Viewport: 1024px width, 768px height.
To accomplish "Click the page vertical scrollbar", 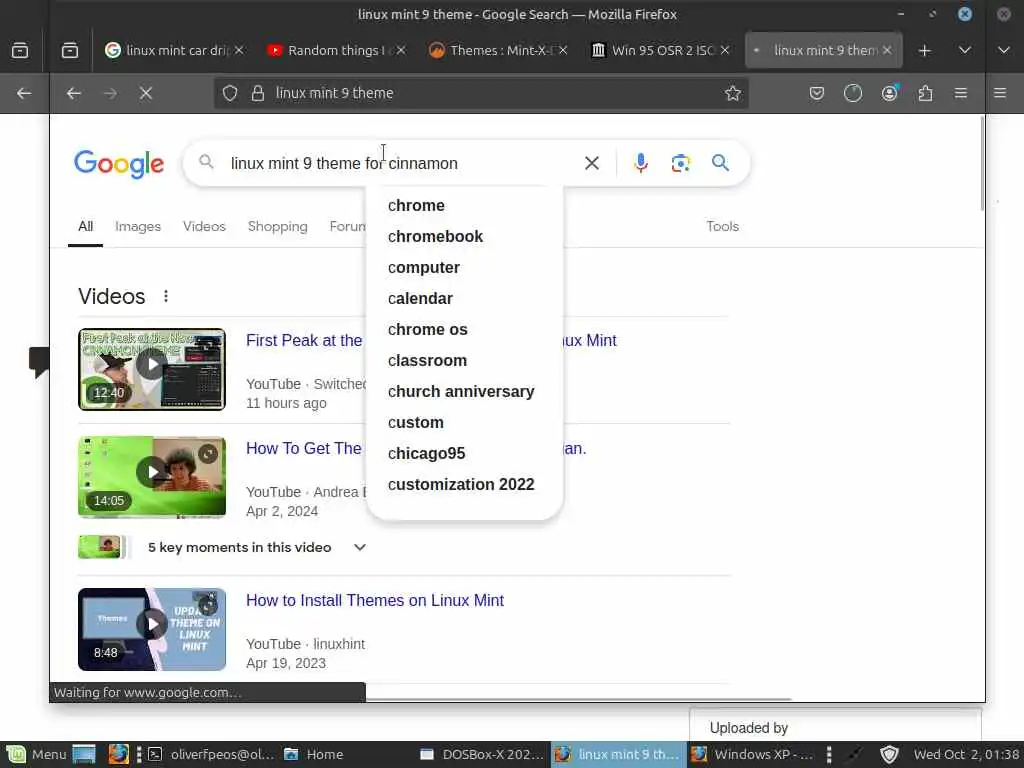I will pos(982,163).
